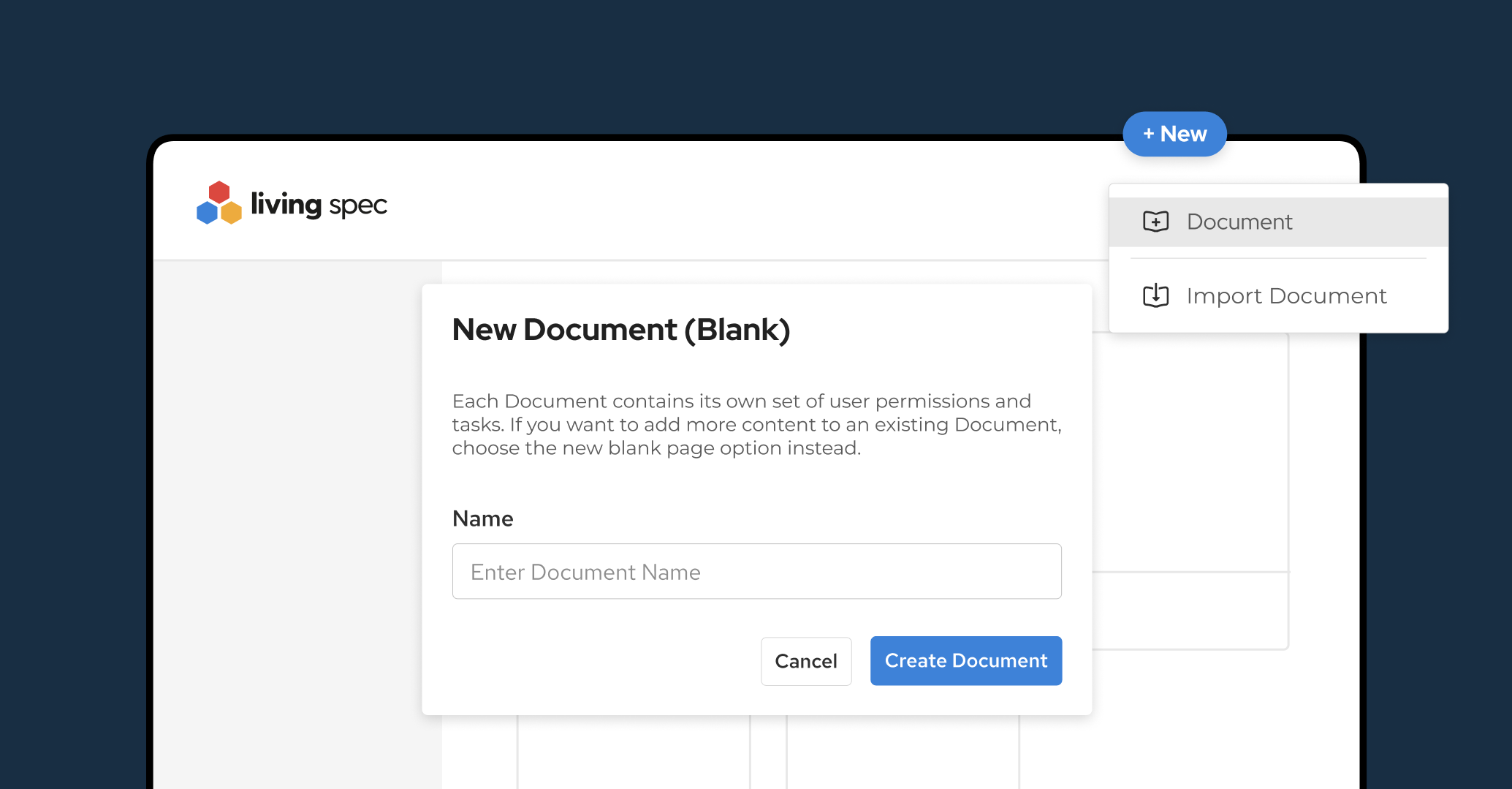Choose Import Document from the New menu
The height and width of the screenshot is (789, 1512).
coord(1285,295)
